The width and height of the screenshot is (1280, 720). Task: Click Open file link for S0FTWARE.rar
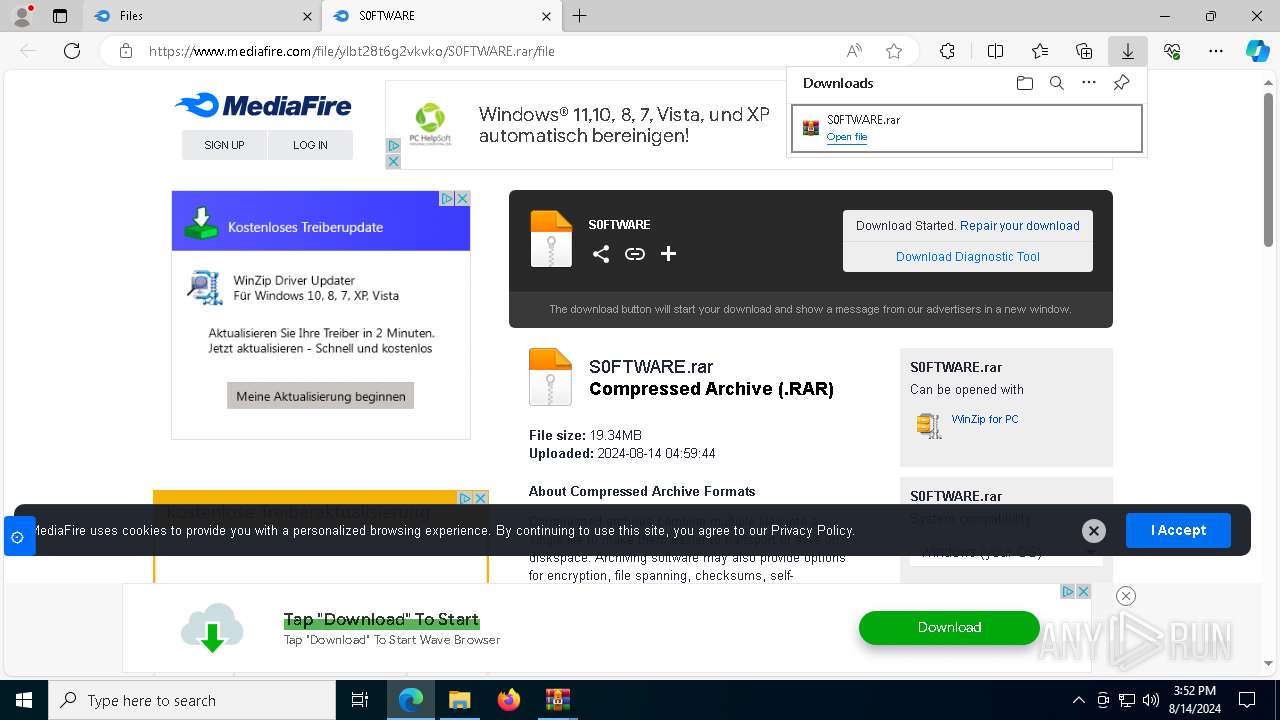[847, 137]
